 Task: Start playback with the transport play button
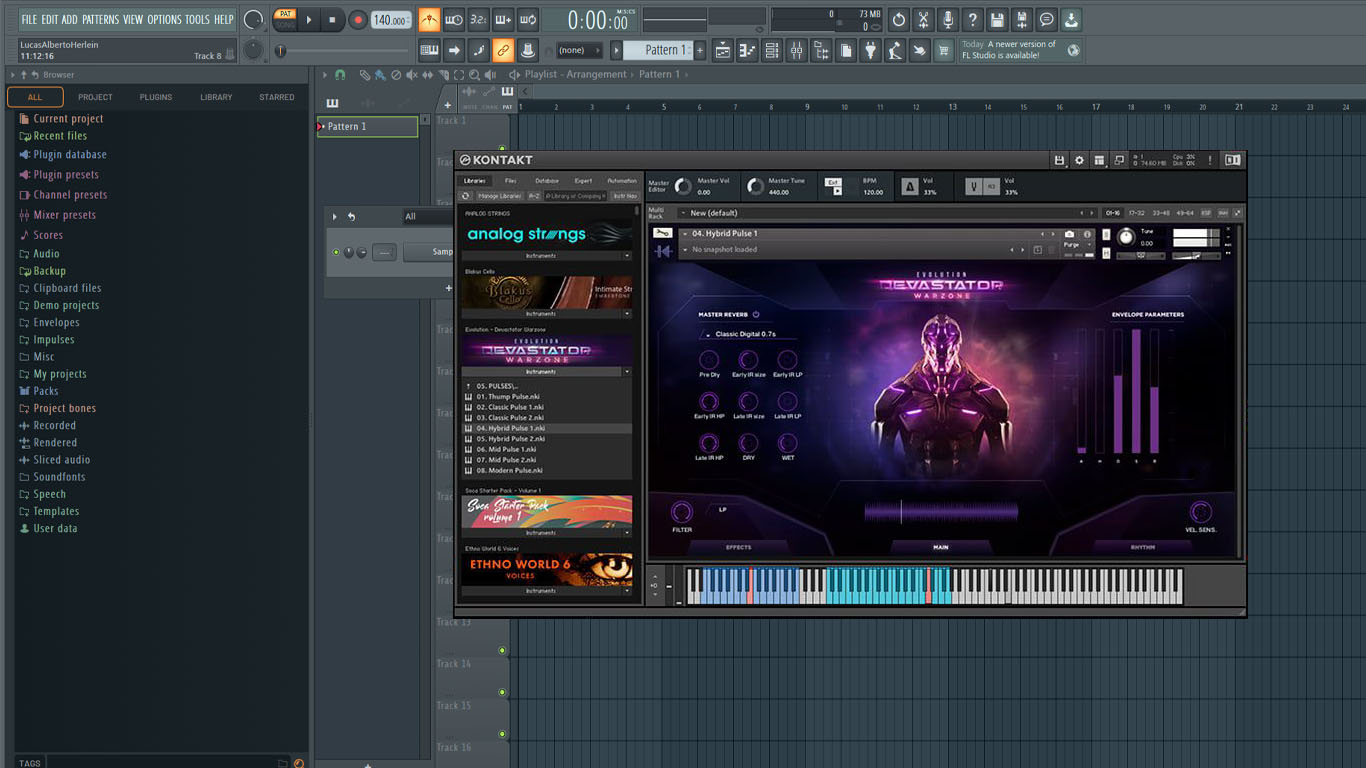[309, 19]
